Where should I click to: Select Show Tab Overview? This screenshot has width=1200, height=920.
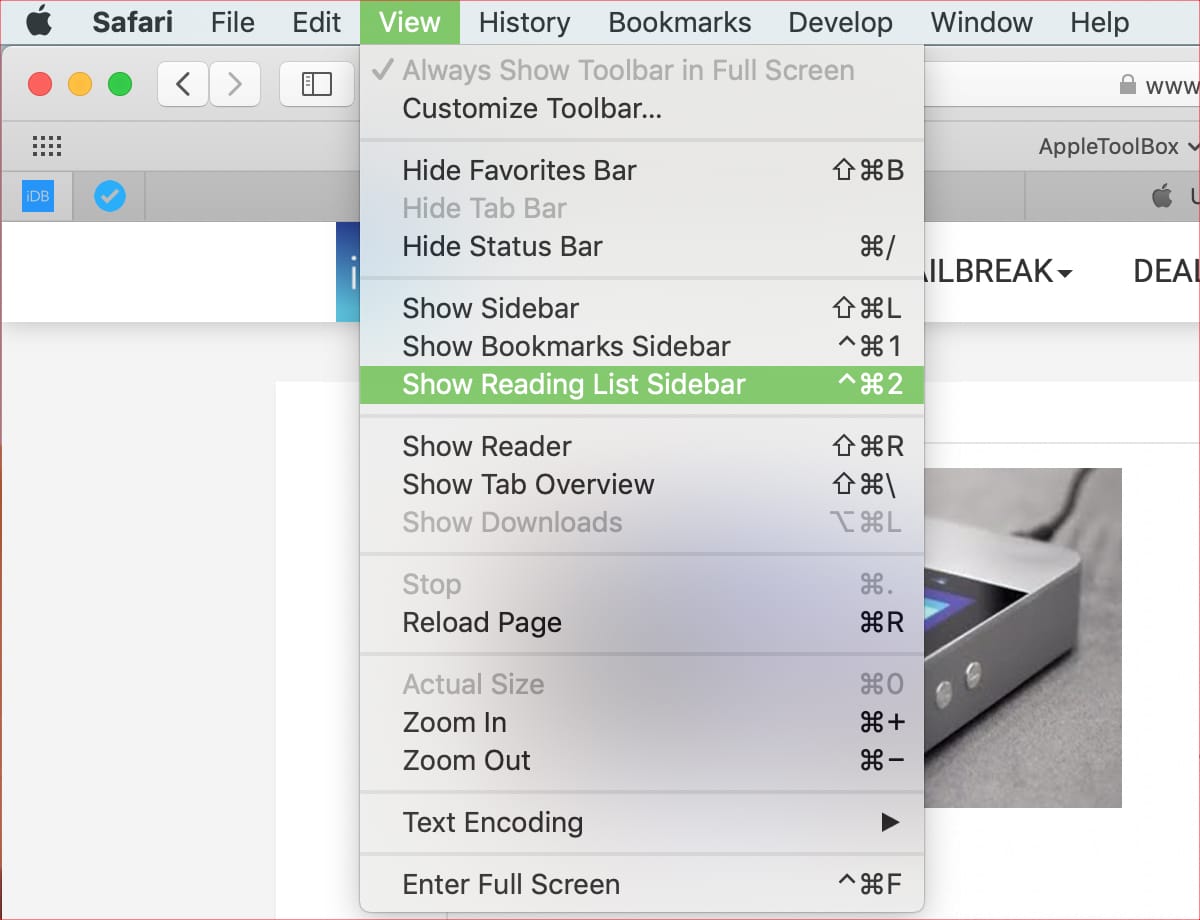[x=642, y=484]
